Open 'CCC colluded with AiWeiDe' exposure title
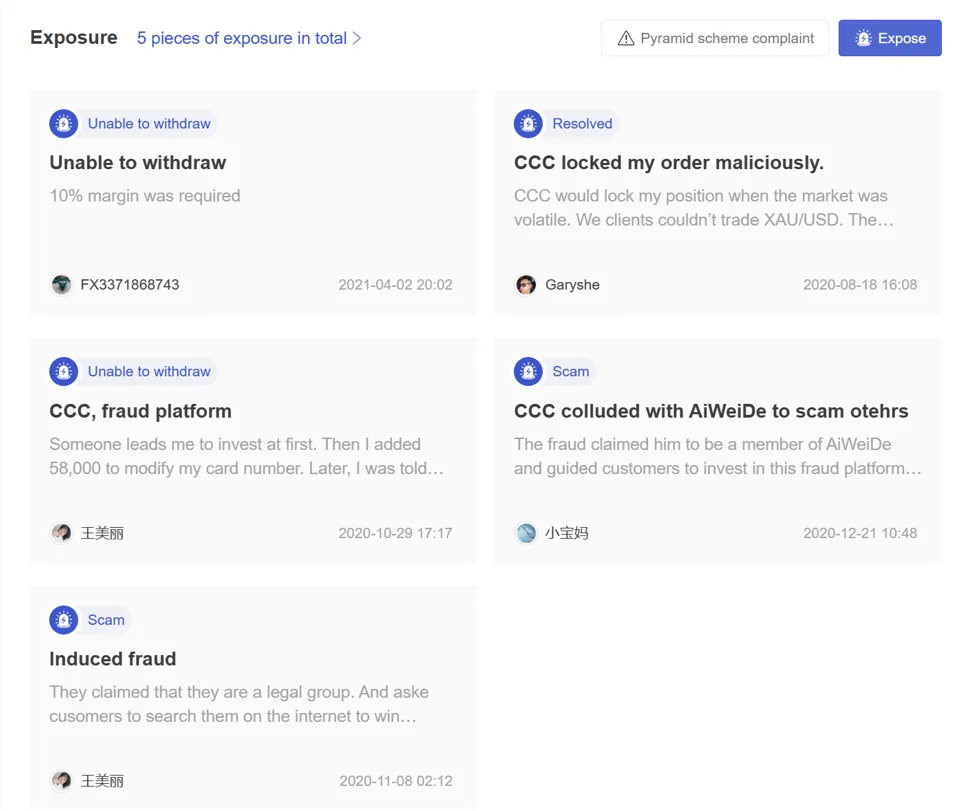Viewport: 961px width, 811px height. [711, 411]
